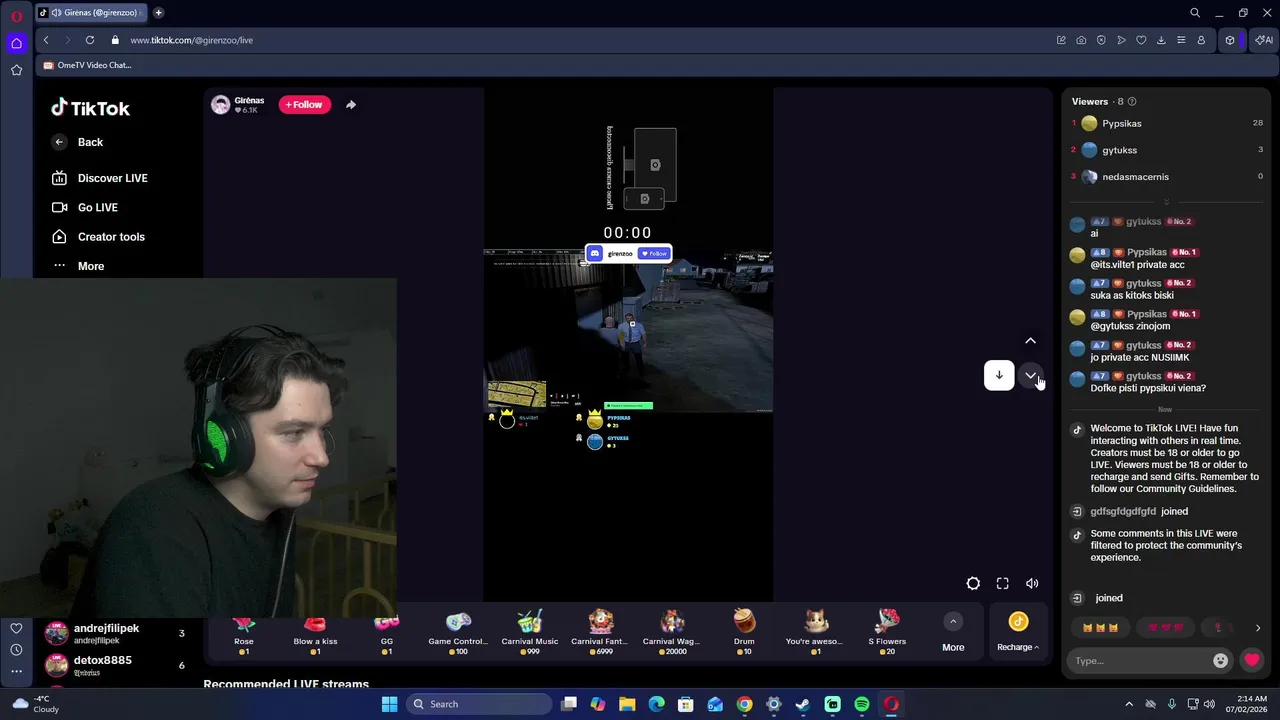The height and width of the screenshot is (720, 1280).
Task: Open Girėnas profile avatar
Action: 221,105
